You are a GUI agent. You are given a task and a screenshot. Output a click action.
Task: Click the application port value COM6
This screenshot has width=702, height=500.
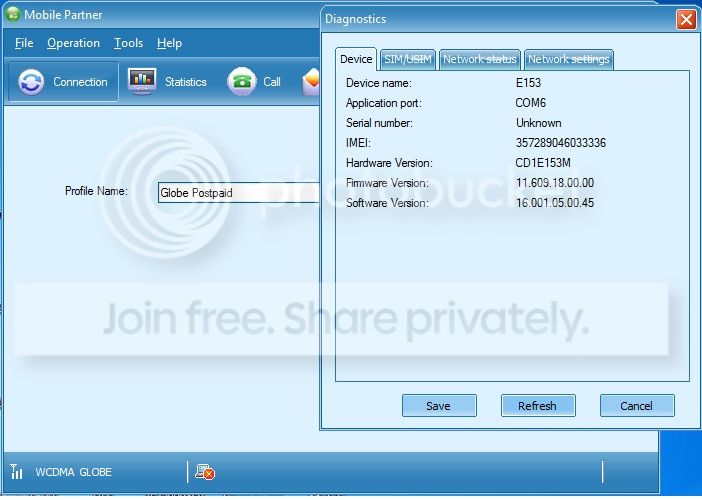pos(531,103)
